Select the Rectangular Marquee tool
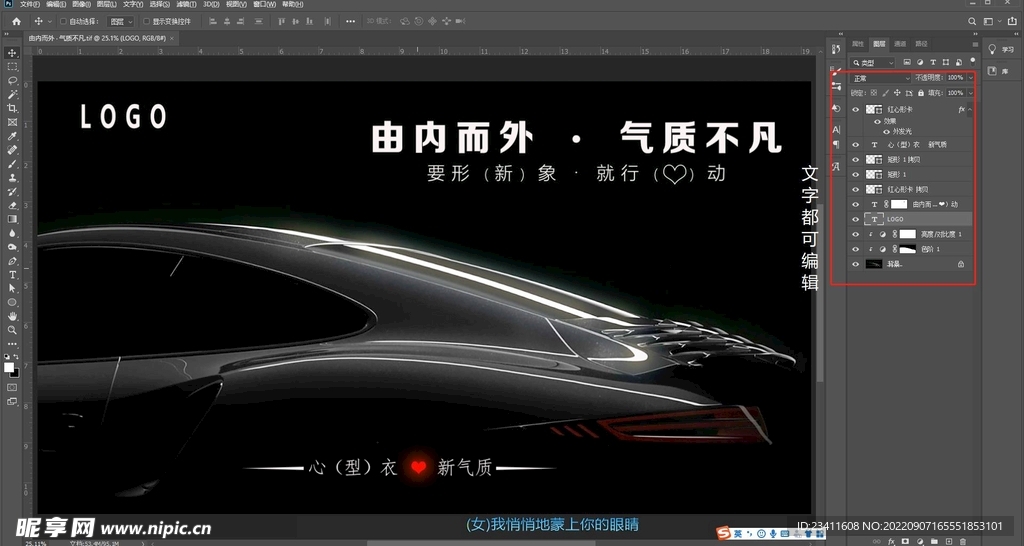 [12, 67]
